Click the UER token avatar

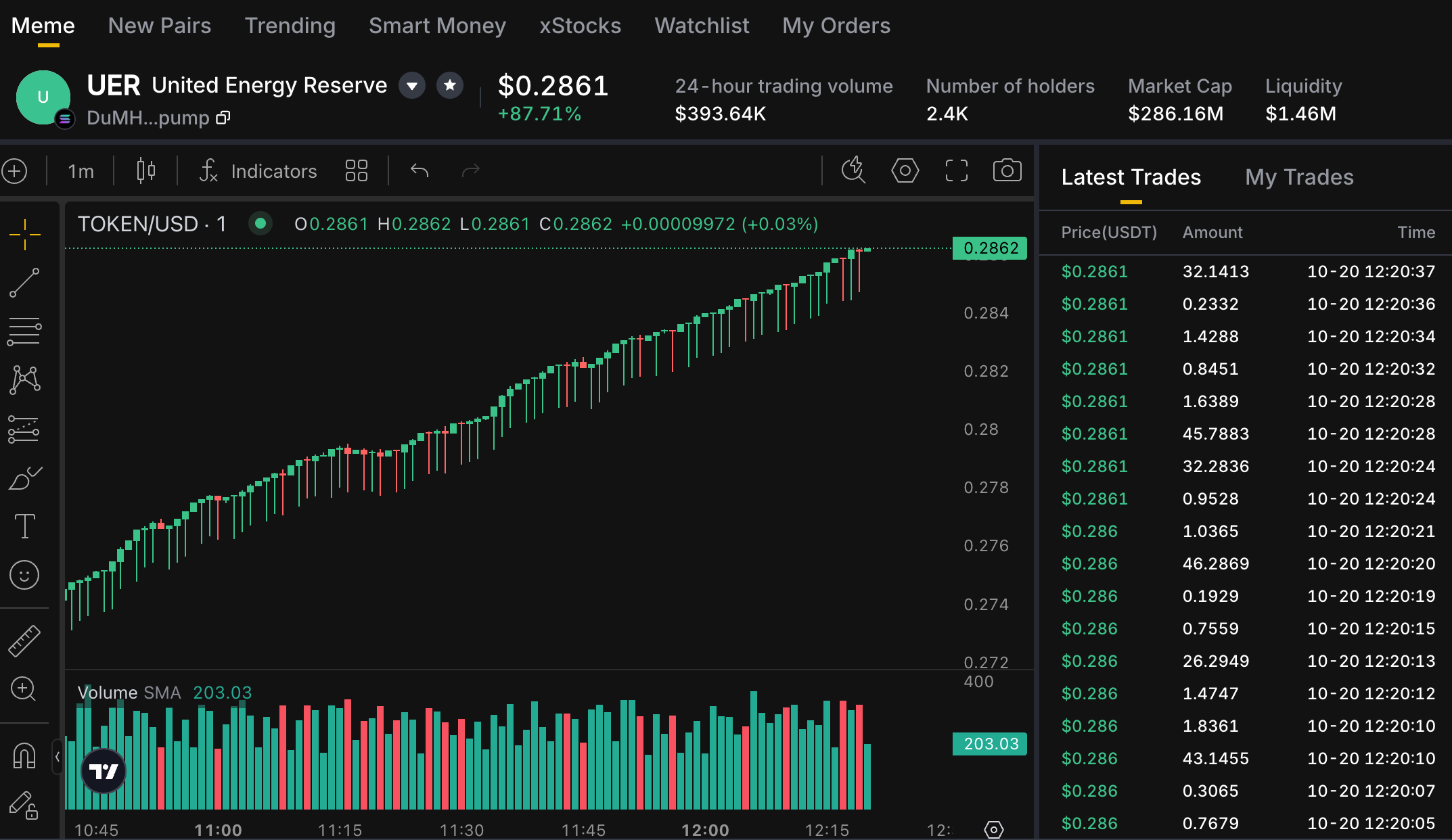(43, 97)
